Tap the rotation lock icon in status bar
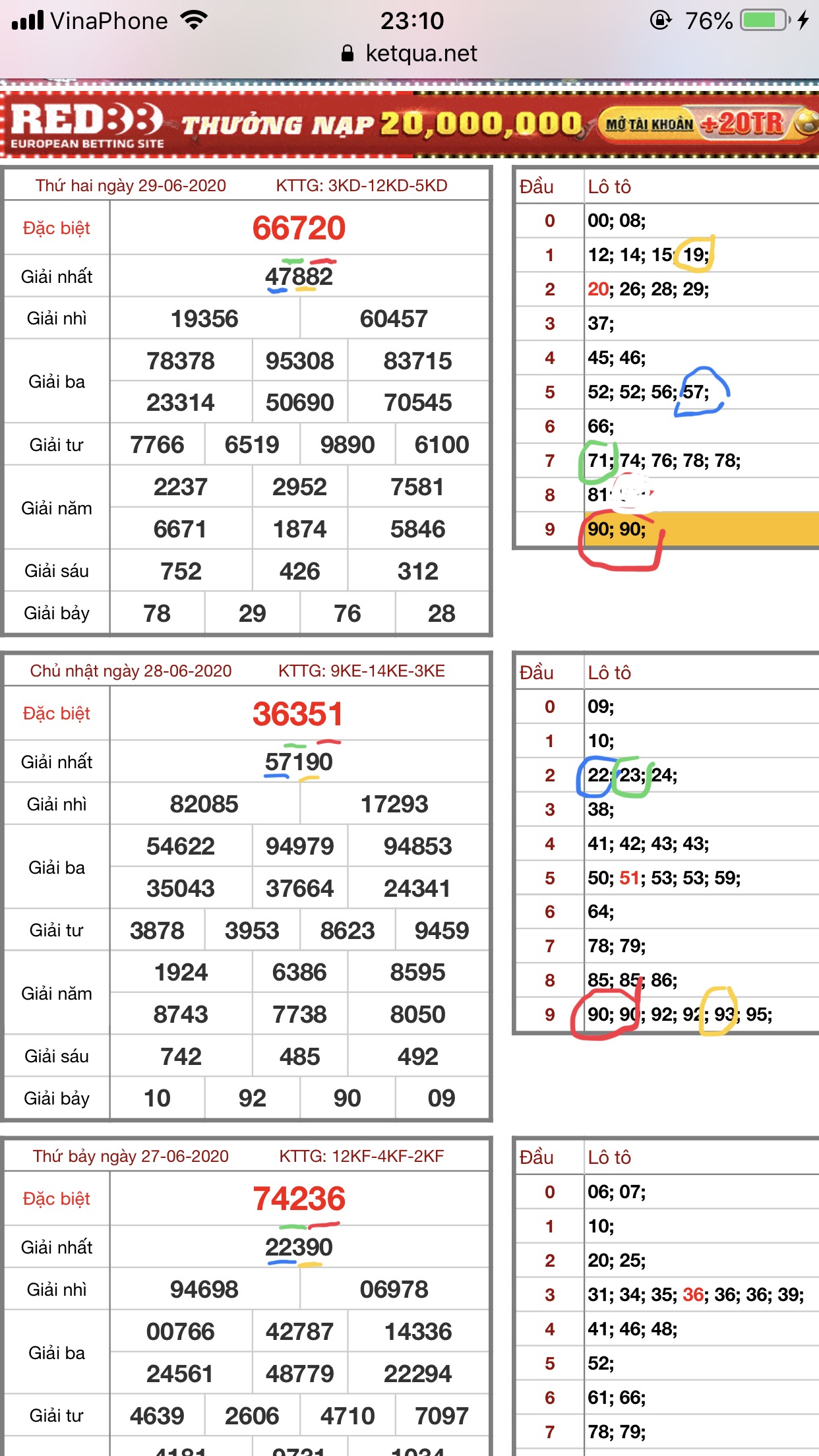Screen dimensions: 819x1456 [660, 20]
